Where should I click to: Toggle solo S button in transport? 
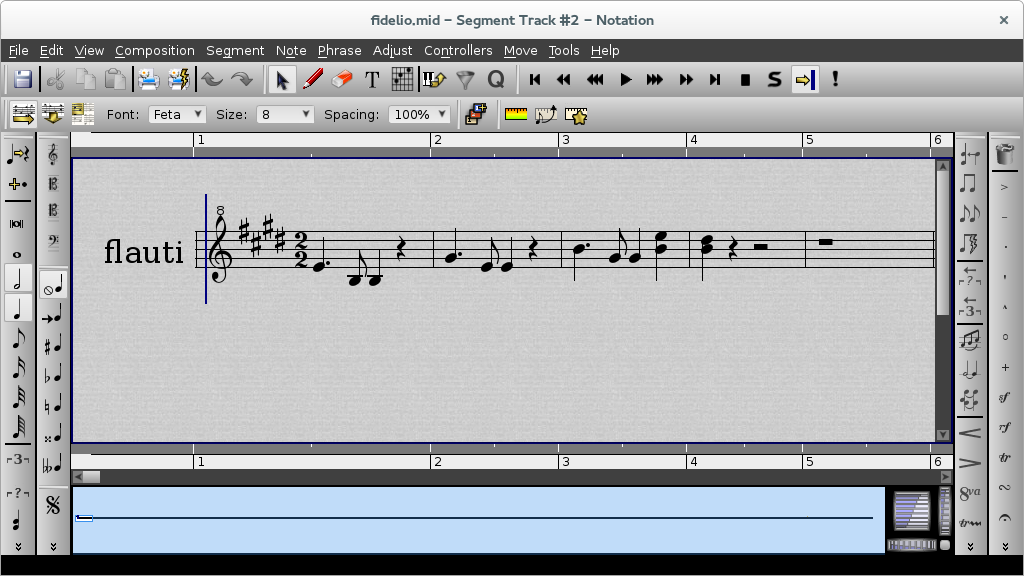click(x=775, y=80)
